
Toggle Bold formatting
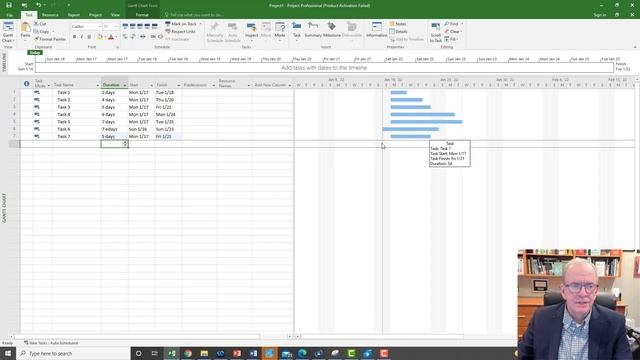tap(74, 37)
